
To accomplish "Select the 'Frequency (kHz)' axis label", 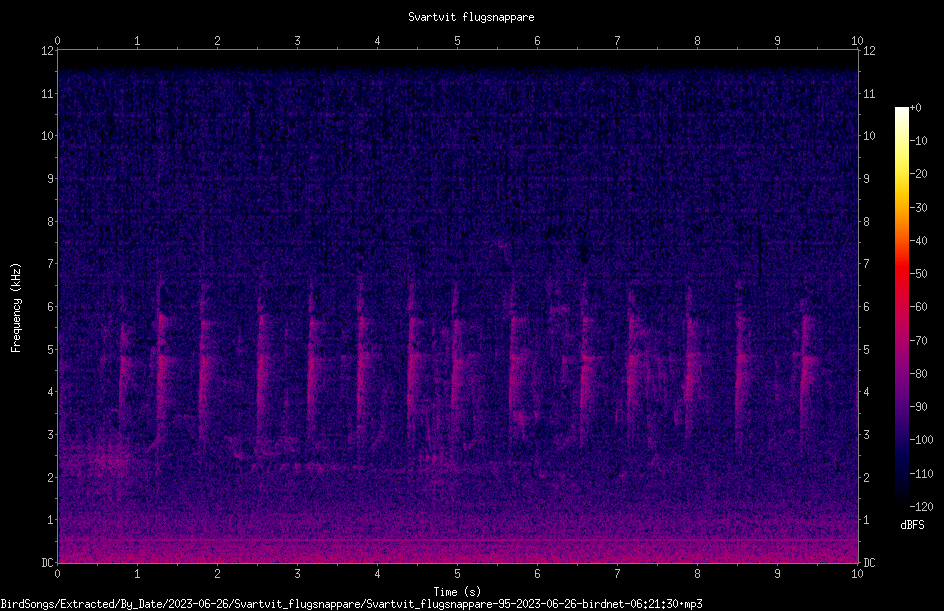I will (x=16, y=307).
